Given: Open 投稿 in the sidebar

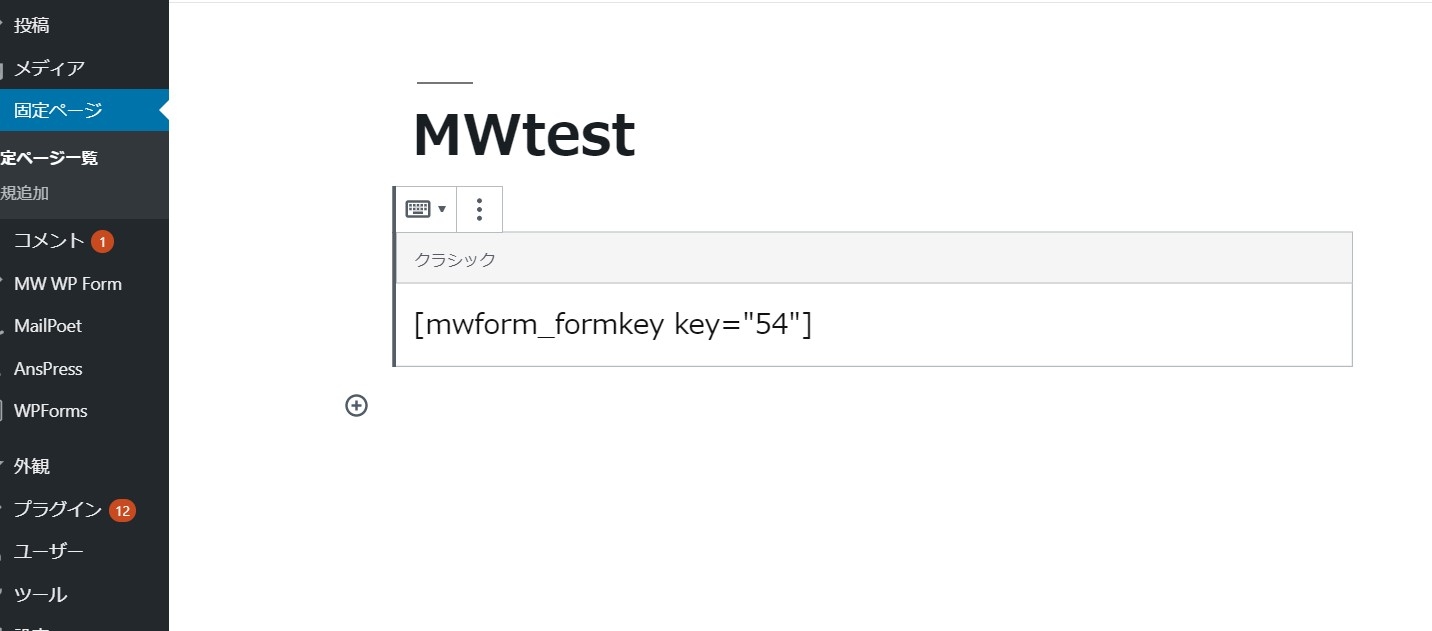Looking at the screenshot, I should pyautogui.click(x=31, y=26).
